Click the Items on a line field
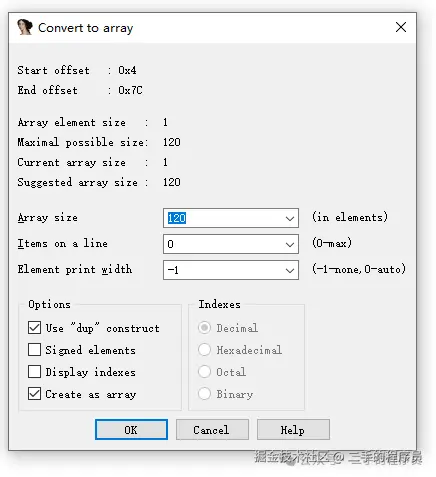 tap(223, 244)
